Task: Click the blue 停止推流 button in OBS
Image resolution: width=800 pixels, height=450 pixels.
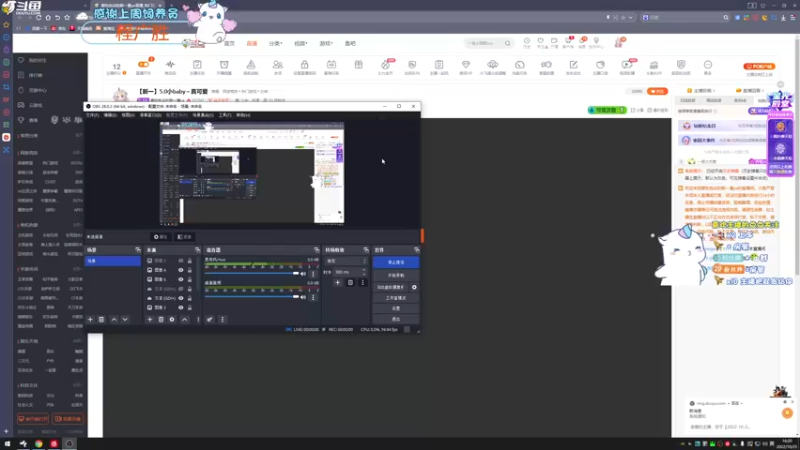Action: (396, 262)
